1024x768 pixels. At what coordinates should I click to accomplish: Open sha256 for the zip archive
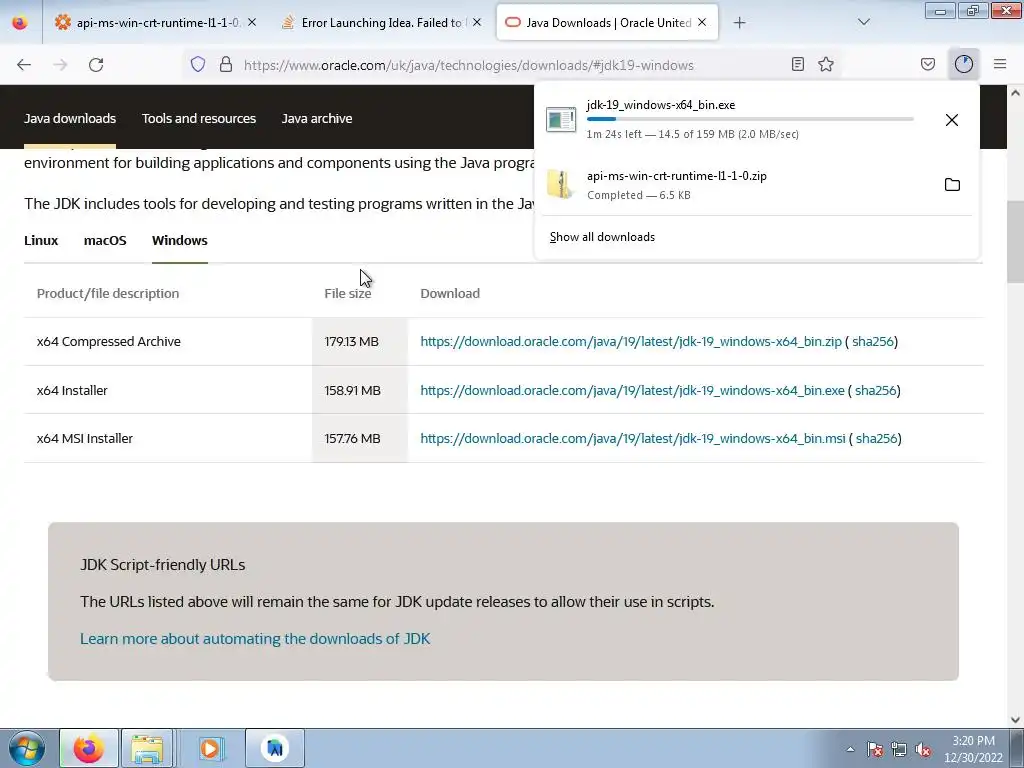872,342
